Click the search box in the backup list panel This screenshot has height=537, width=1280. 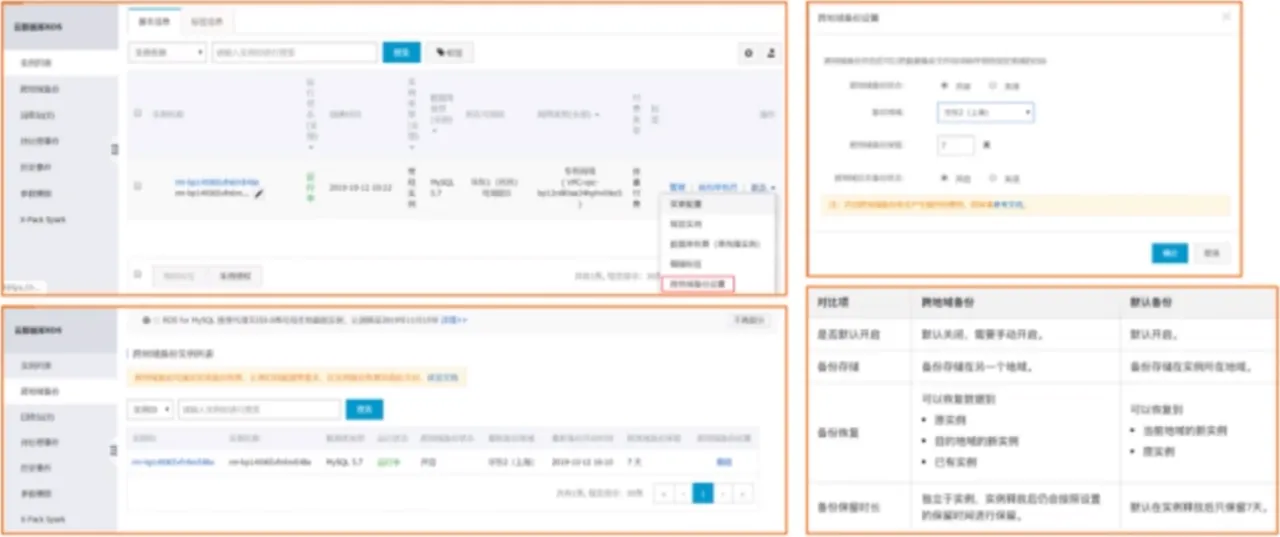(x=259, y=409)
